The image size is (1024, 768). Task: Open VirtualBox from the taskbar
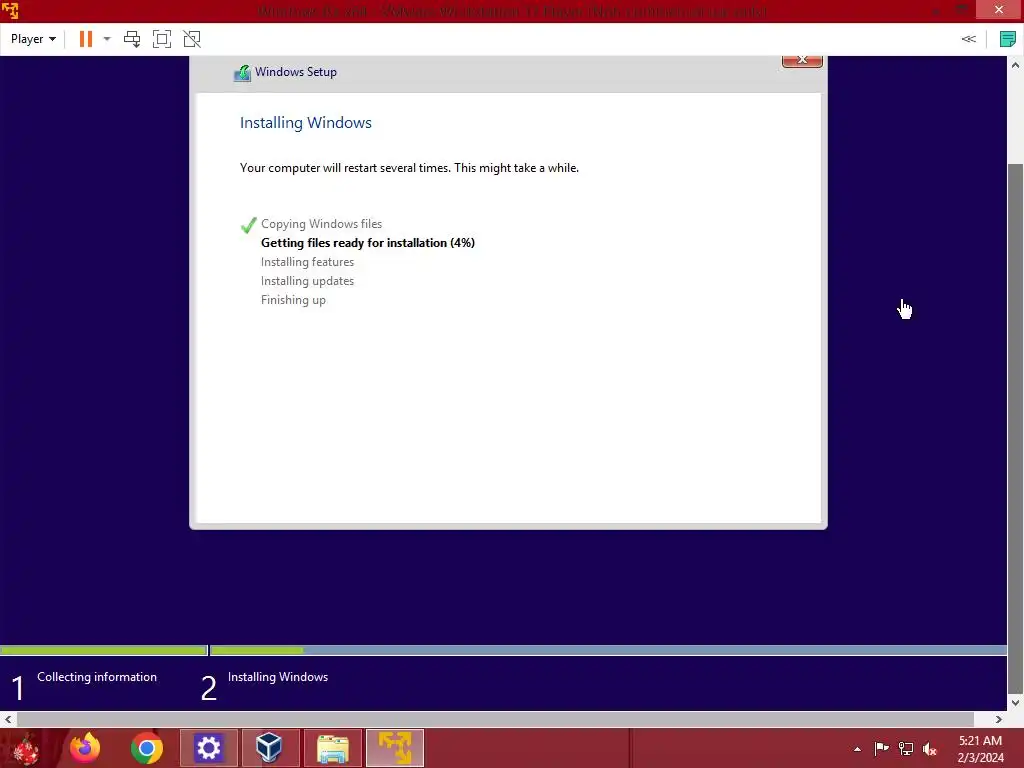269,748
